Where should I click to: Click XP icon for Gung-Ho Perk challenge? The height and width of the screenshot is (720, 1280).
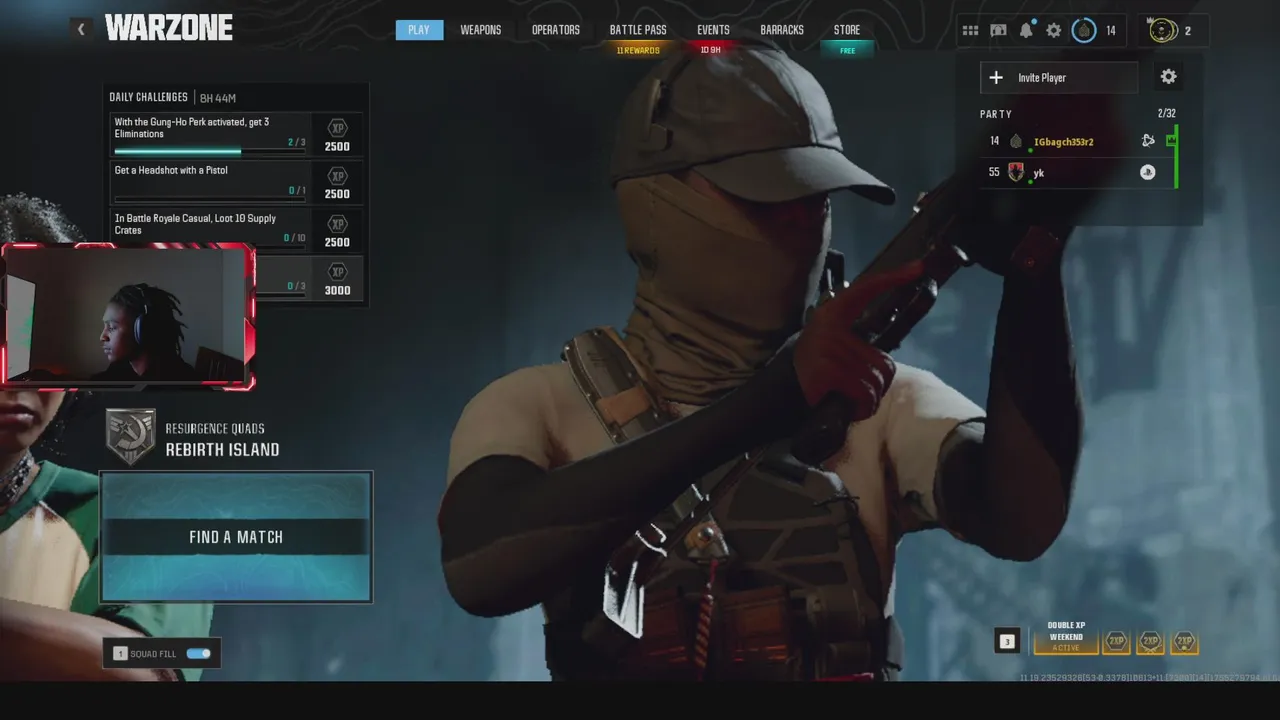[338, 127]
